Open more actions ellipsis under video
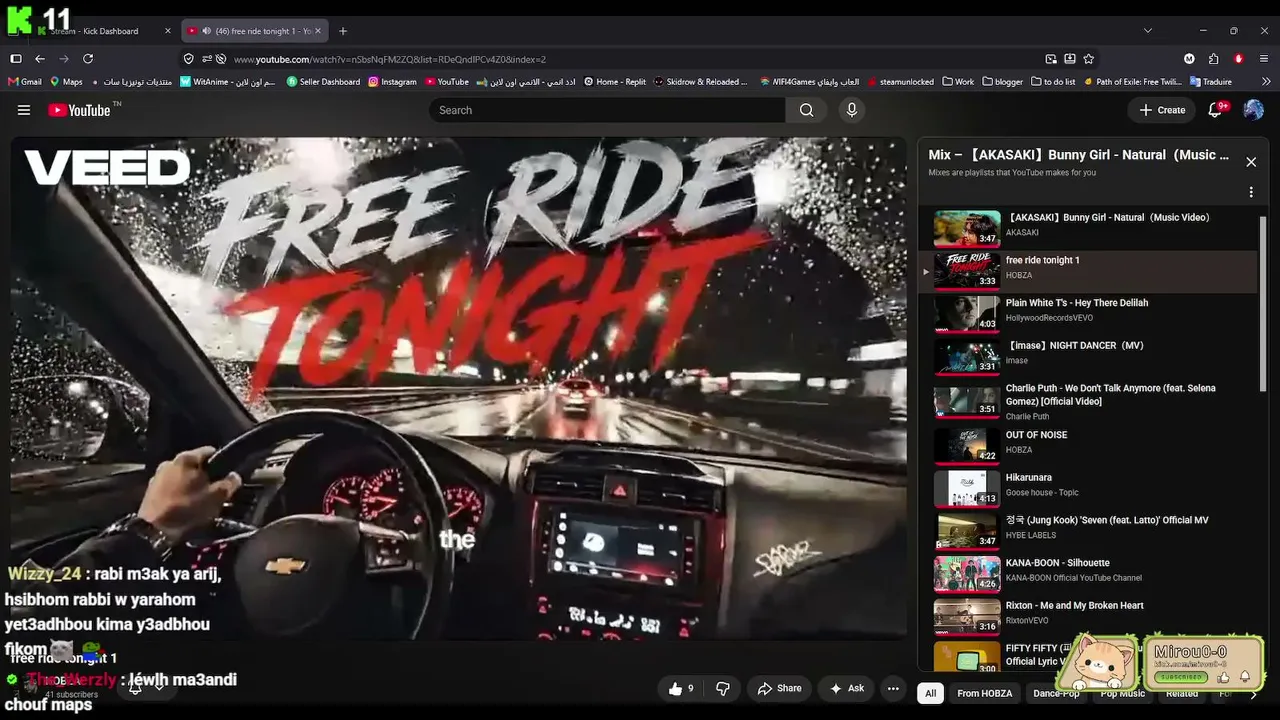The height and width of the screenshot is (720, 1280). click(x=893, y=688)
